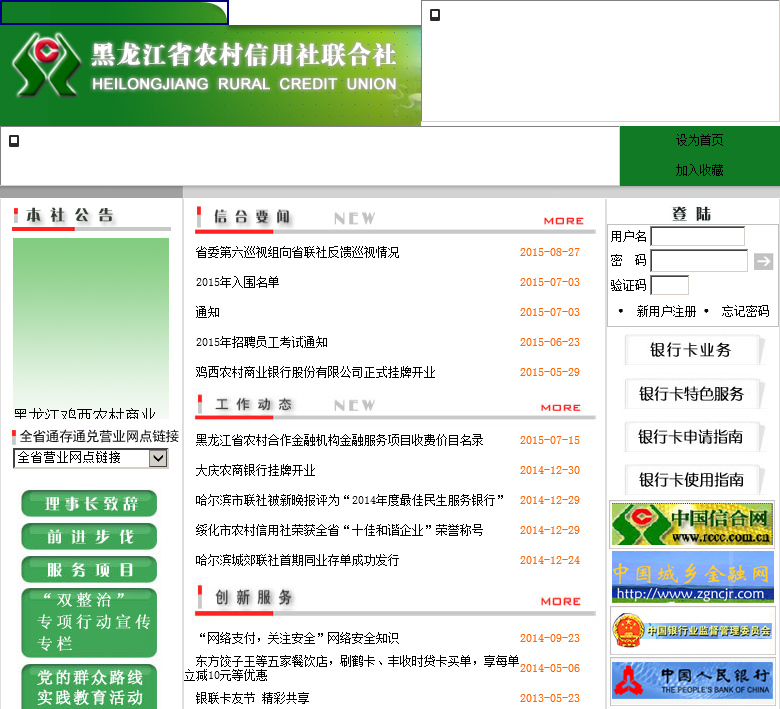Click MORE next to 工作动态
The height and width of the screenshot is (709, 780).
[561, 407]
